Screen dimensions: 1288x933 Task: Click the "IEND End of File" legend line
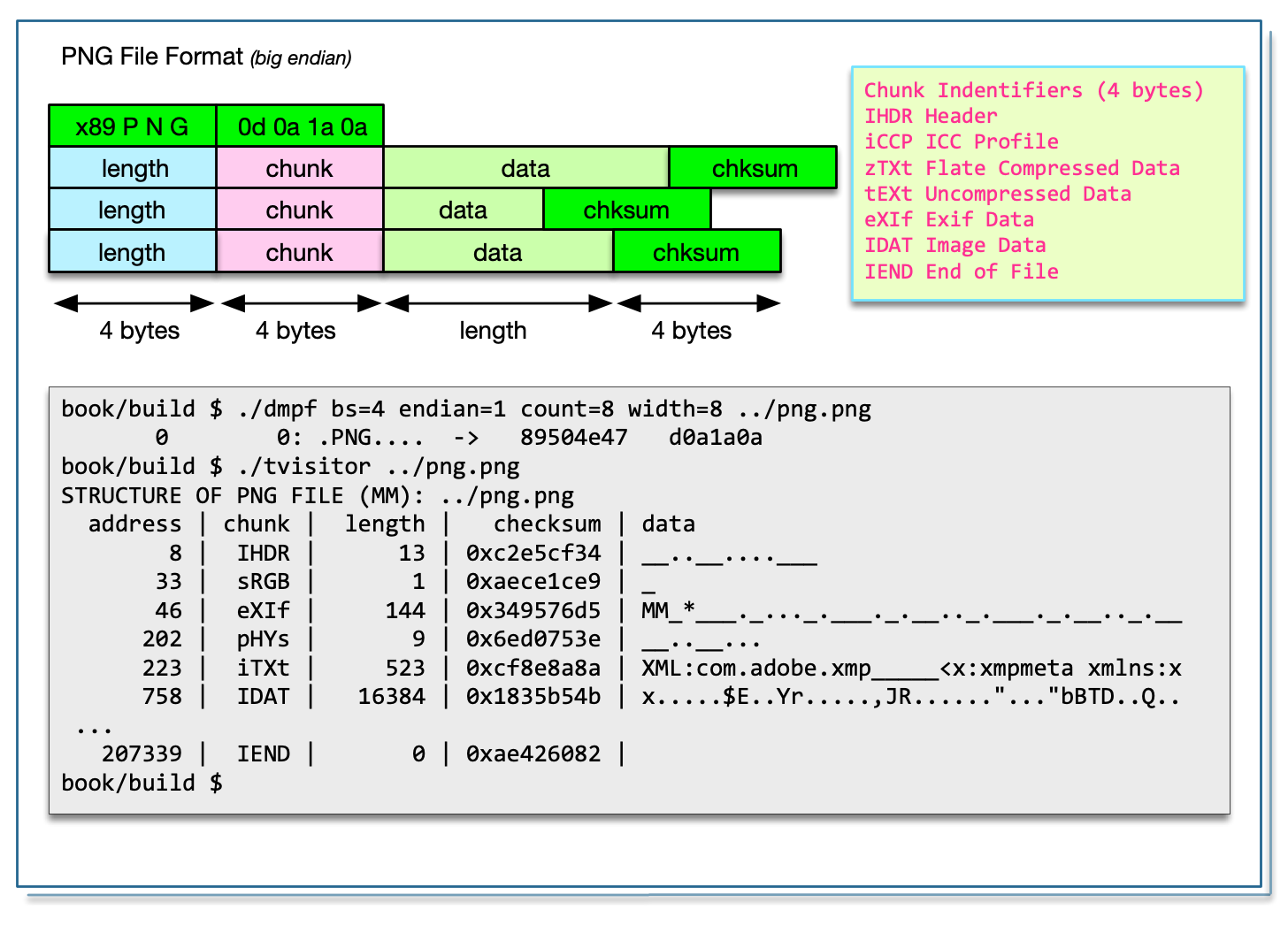tap(961, 271)
